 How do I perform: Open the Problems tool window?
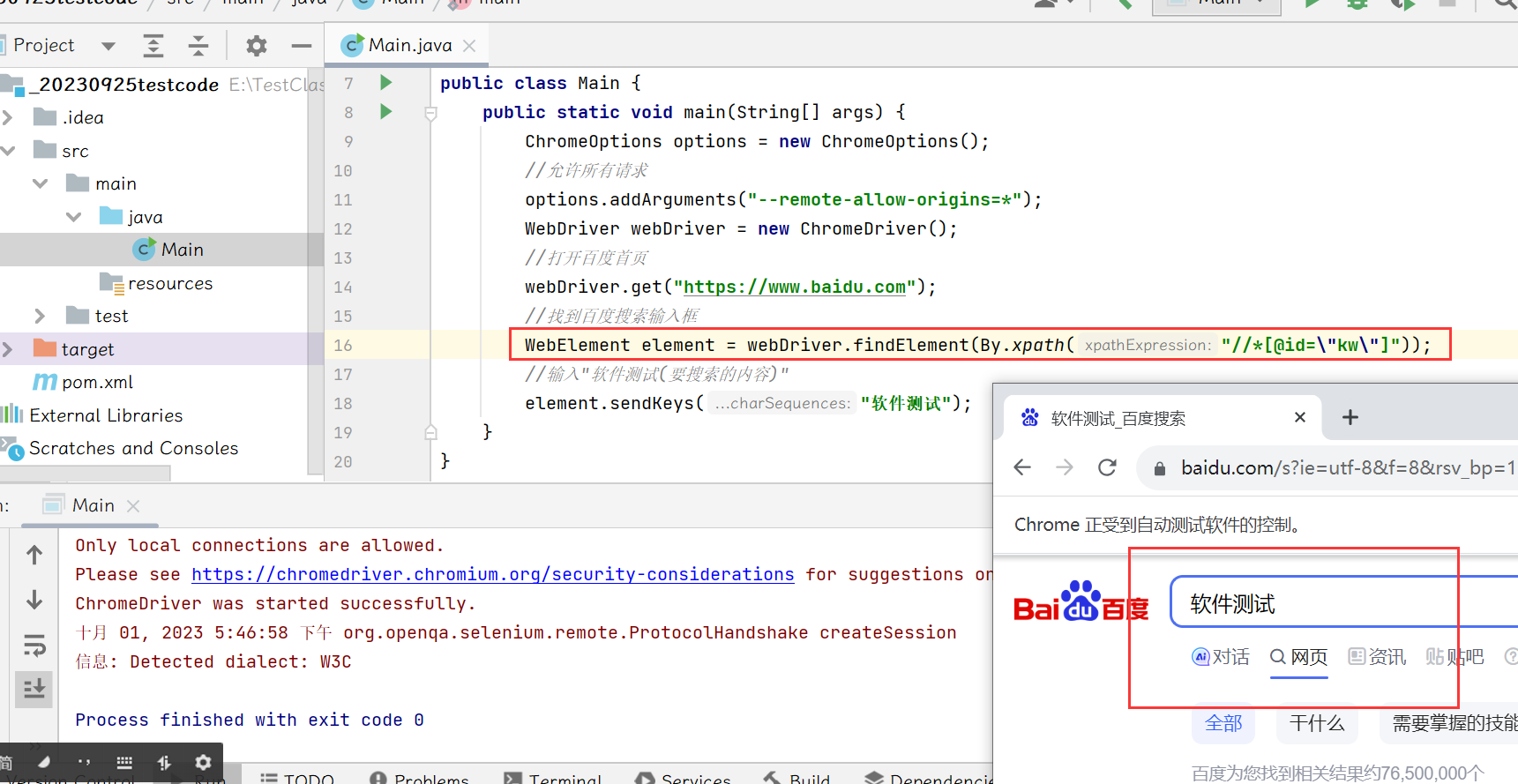(x=420, y=779)
